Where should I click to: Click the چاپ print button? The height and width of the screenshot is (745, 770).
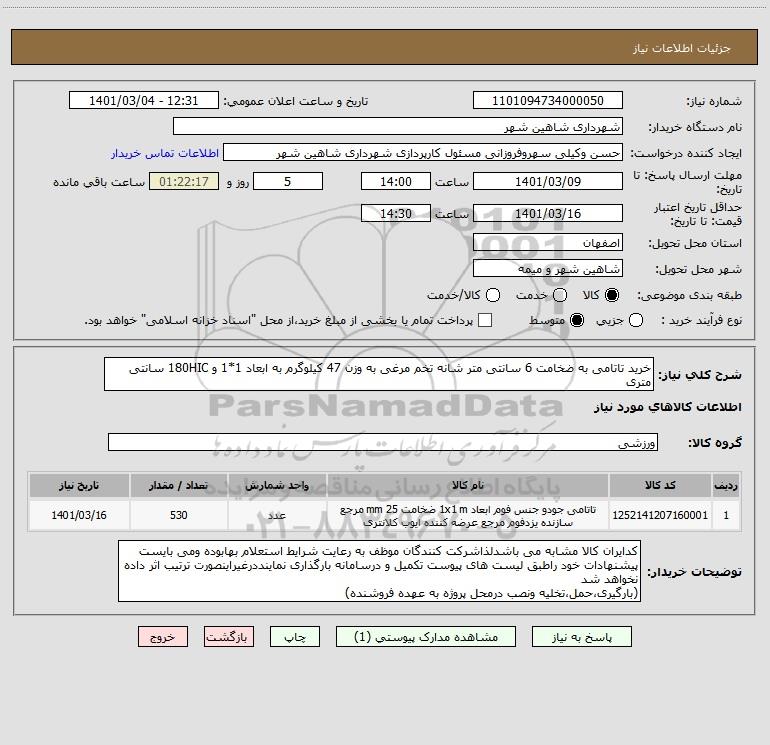click(x=295, y=637)
